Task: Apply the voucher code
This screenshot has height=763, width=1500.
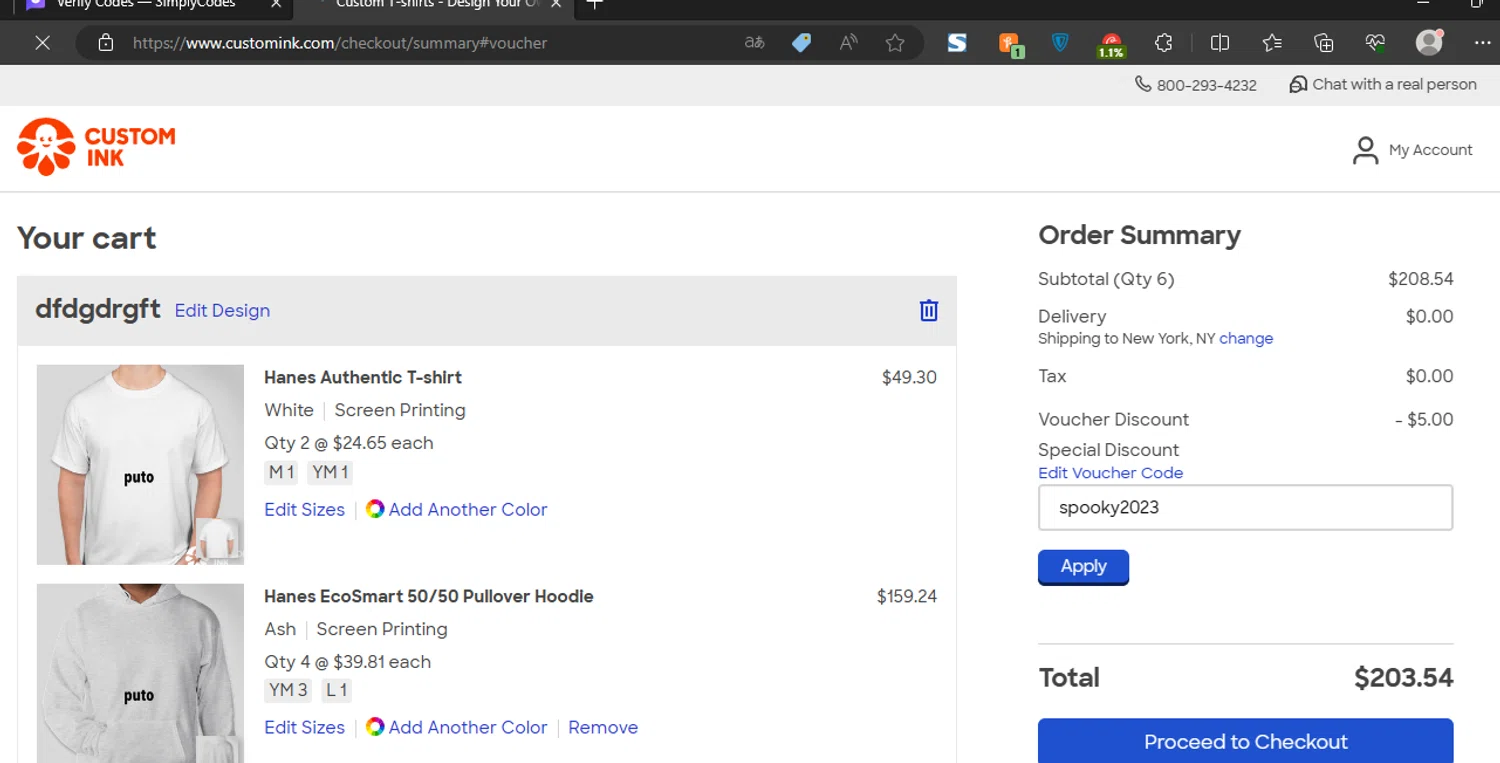Action: click(x=1083, y=566)
